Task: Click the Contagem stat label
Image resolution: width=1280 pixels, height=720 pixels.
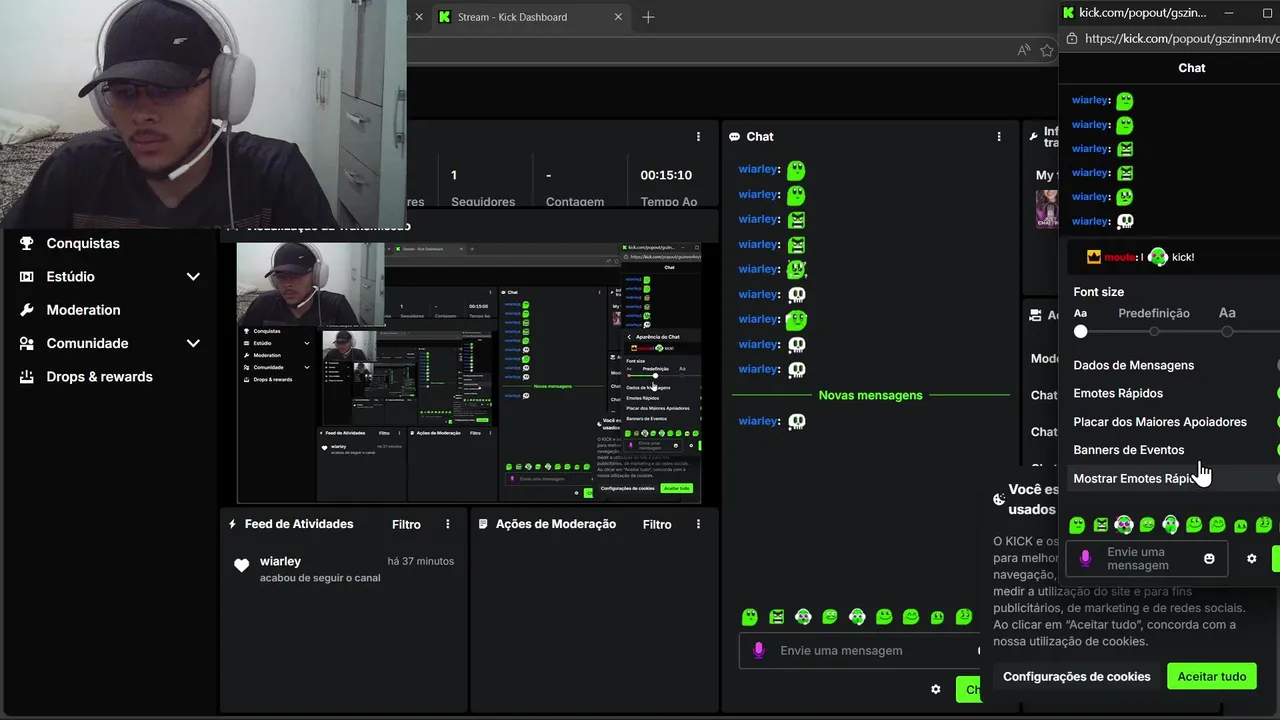Action: click(x=575, y=201)
